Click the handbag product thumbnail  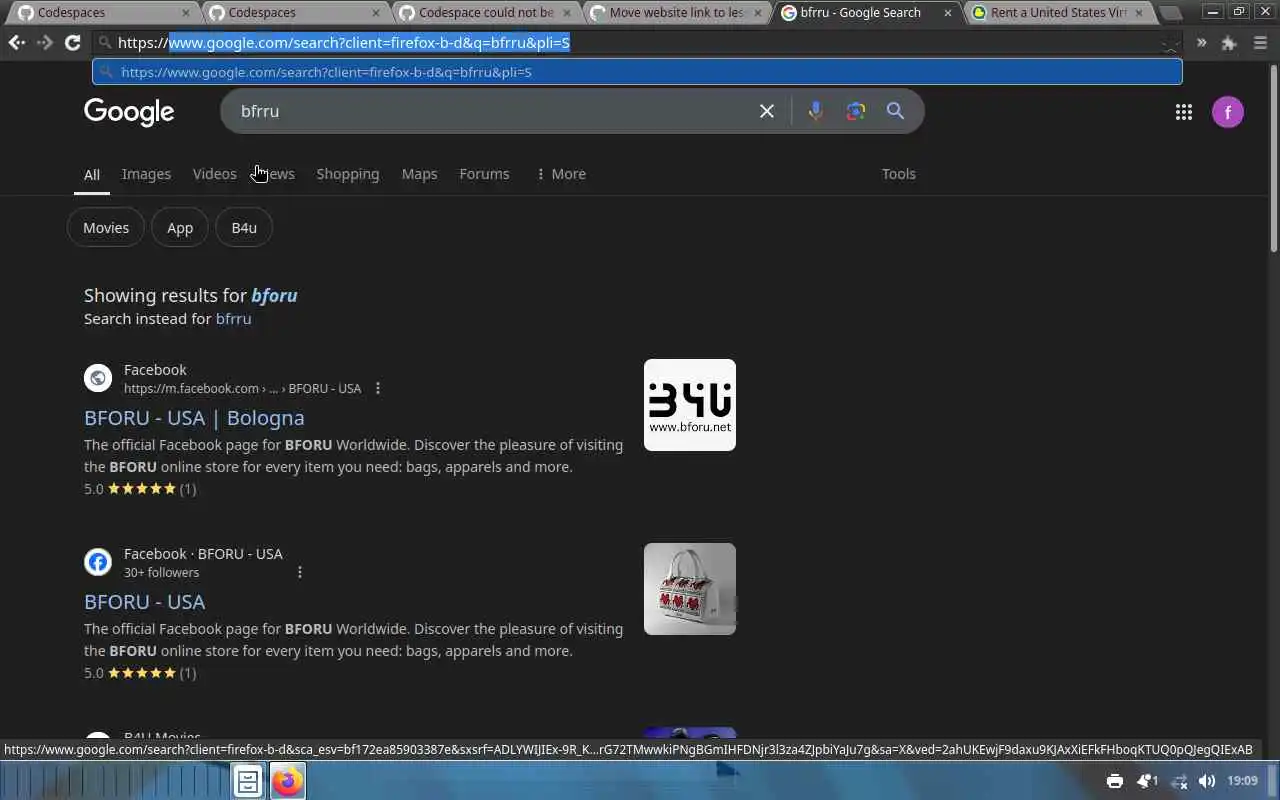click(x=690, y=589)
